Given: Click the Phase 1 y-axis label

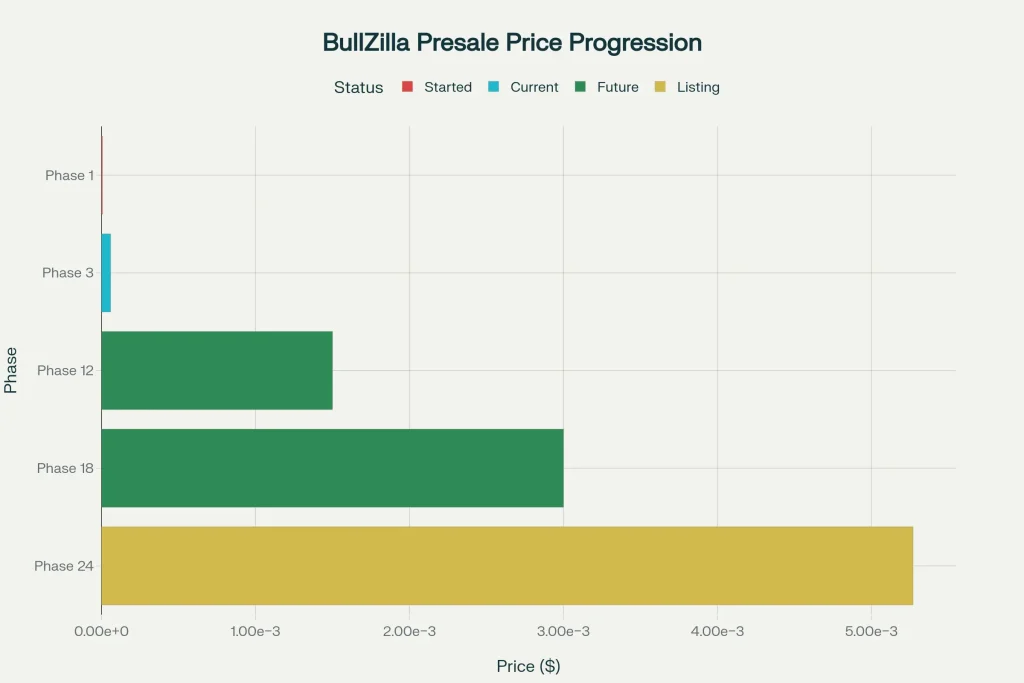Looking at the screenshot, I should (x=69, y=175).
